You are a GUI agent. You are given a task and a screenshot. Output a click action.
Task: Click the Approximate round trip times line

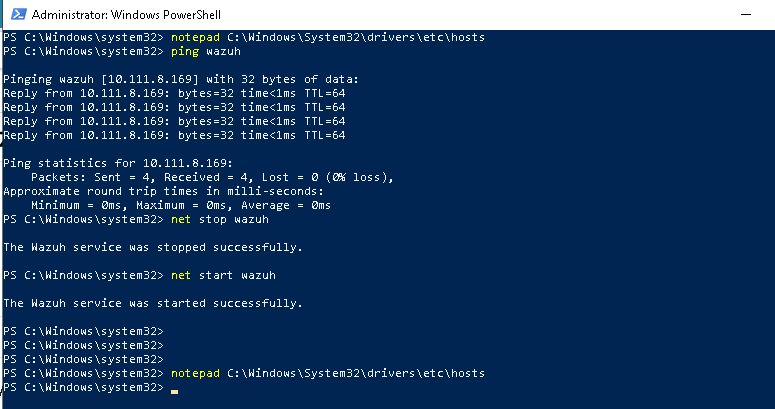click(163, 191)
